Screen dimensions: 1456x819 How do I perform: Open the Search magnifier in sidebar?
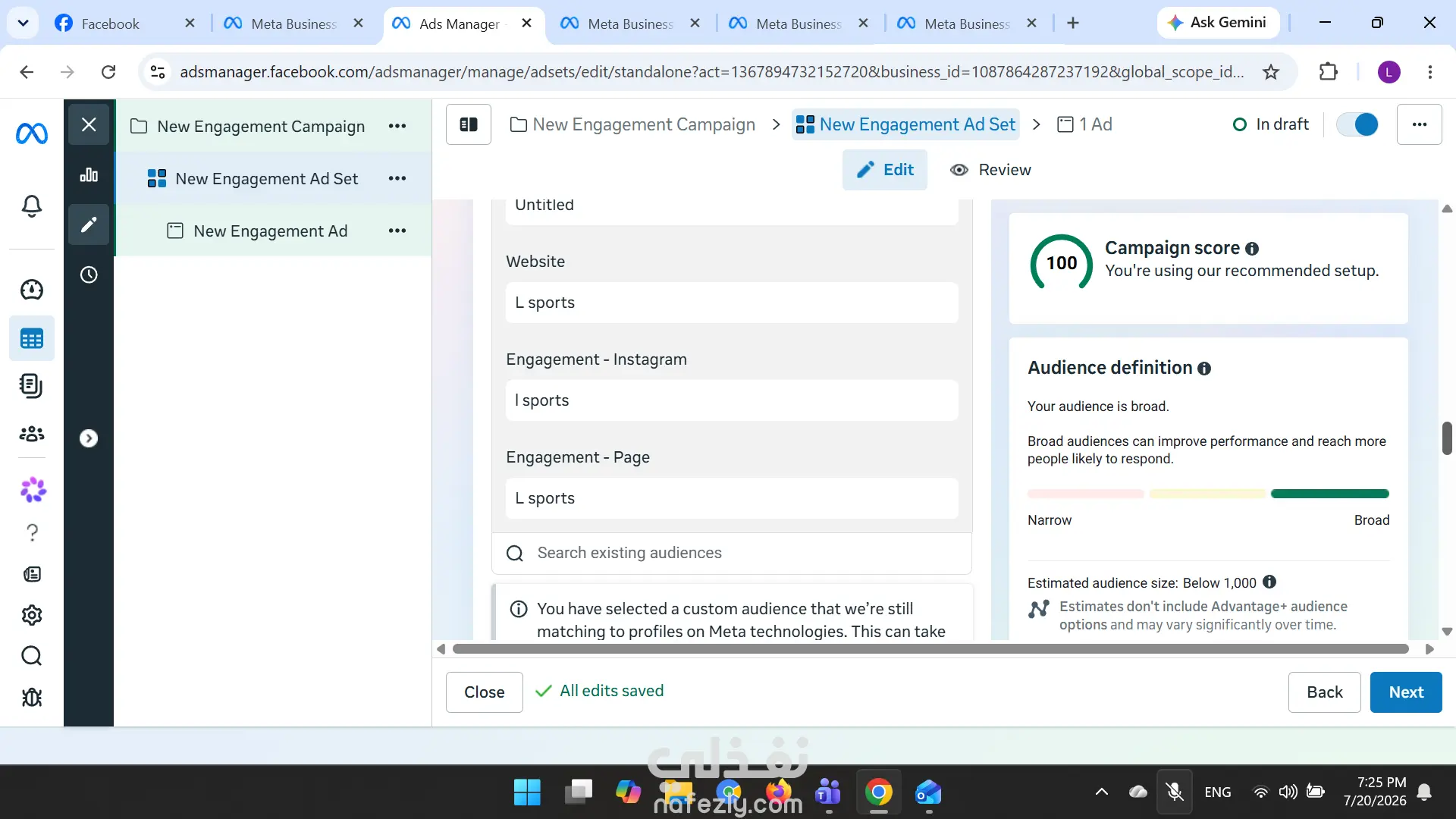click(32, 656)
